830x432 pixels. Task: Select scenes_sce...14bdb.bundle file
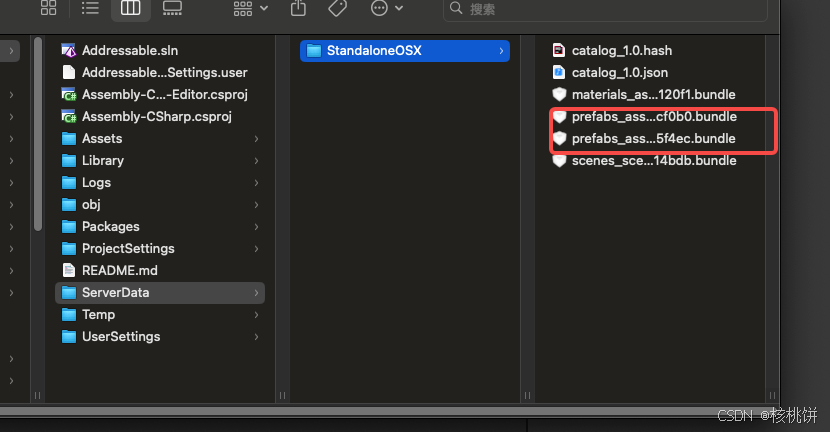click(654, 160)
